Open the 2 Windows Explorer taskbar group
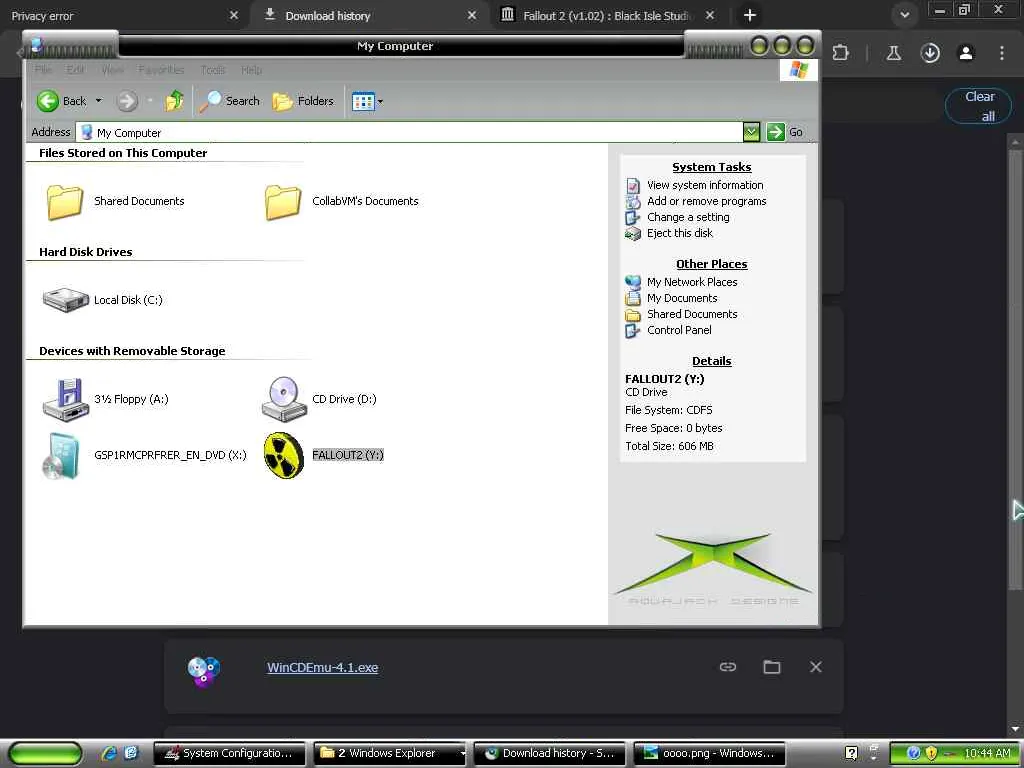 (390, 753)
